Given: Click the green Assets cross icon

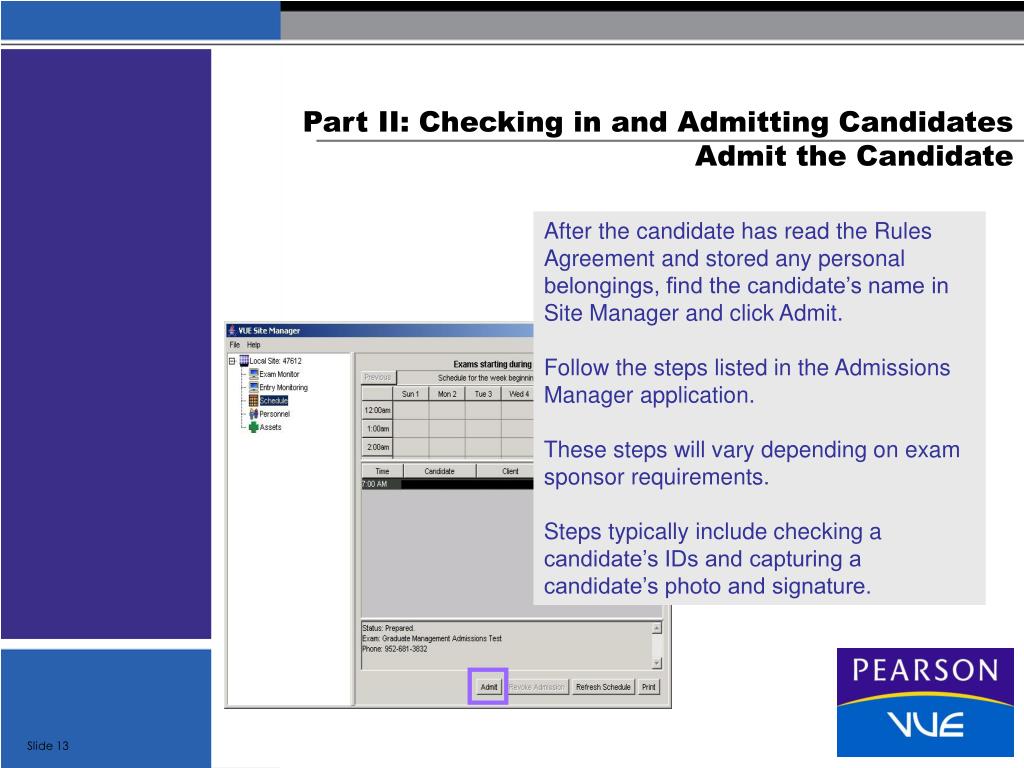Looking at the screenshot, I should (x=253, y=427).
